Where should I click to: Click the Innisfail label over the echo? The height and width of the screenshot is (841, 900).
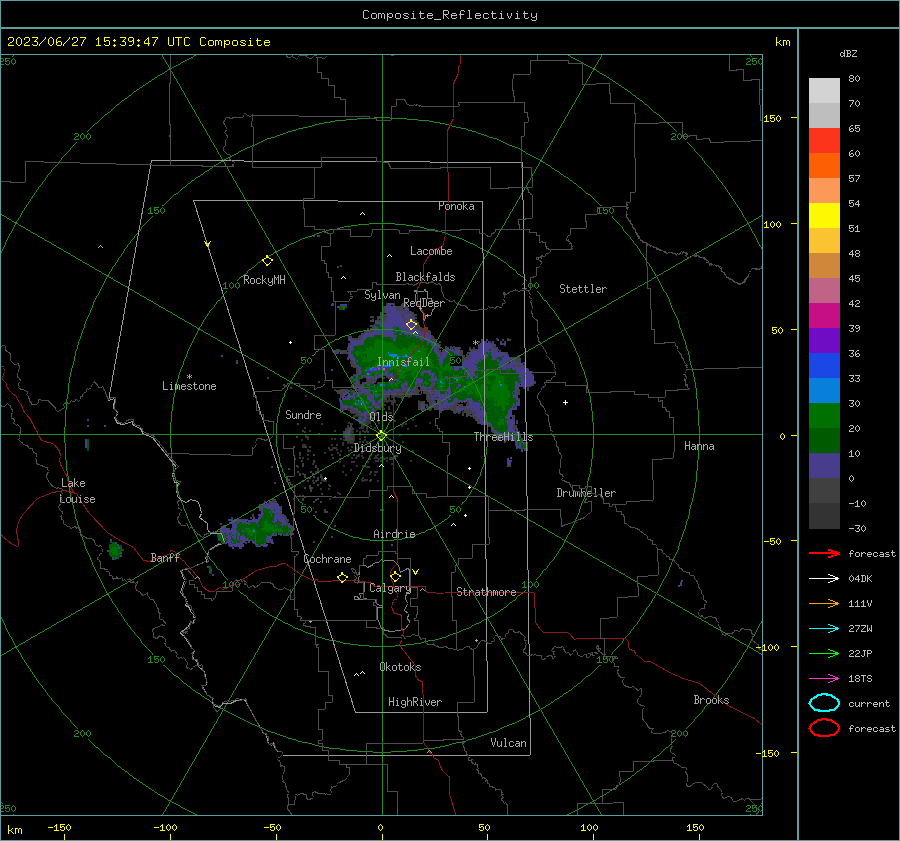(x=403, y=362)
